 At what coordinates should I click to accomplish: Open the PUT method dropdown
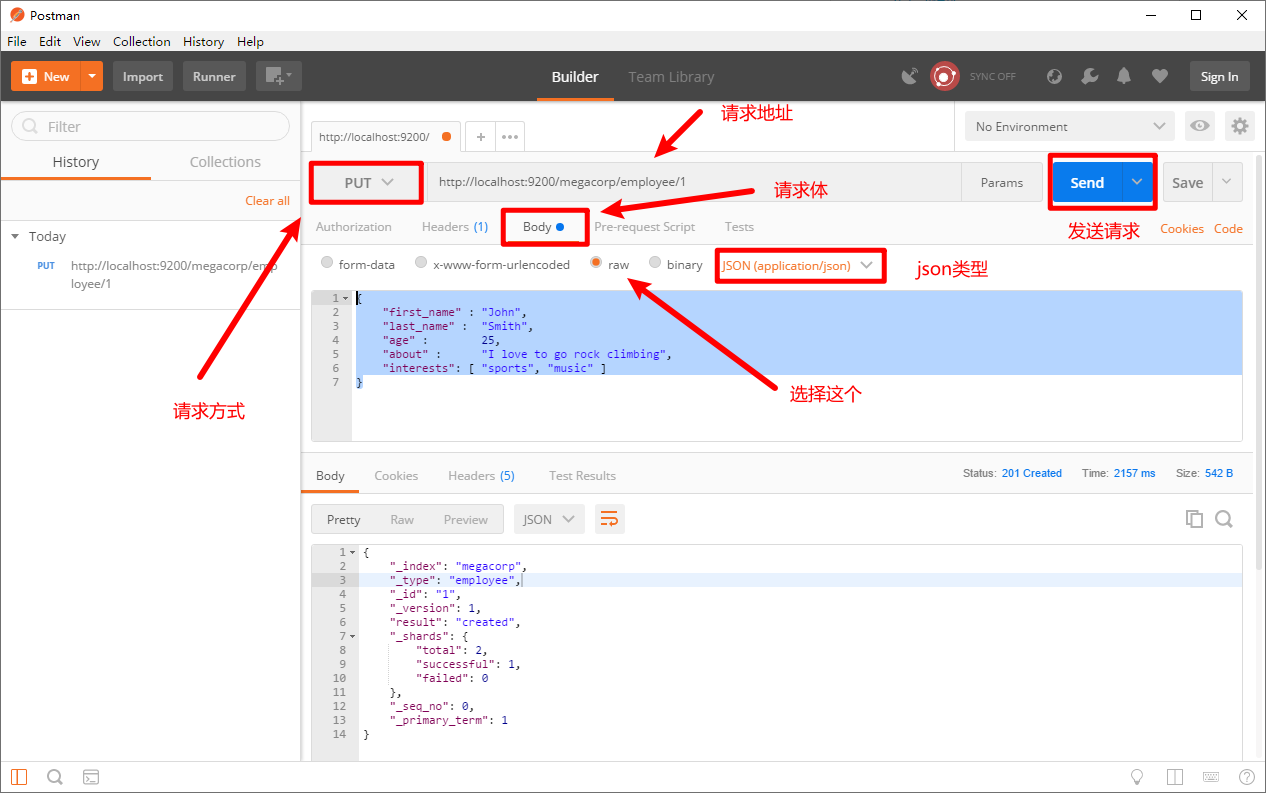pos(368,183)
